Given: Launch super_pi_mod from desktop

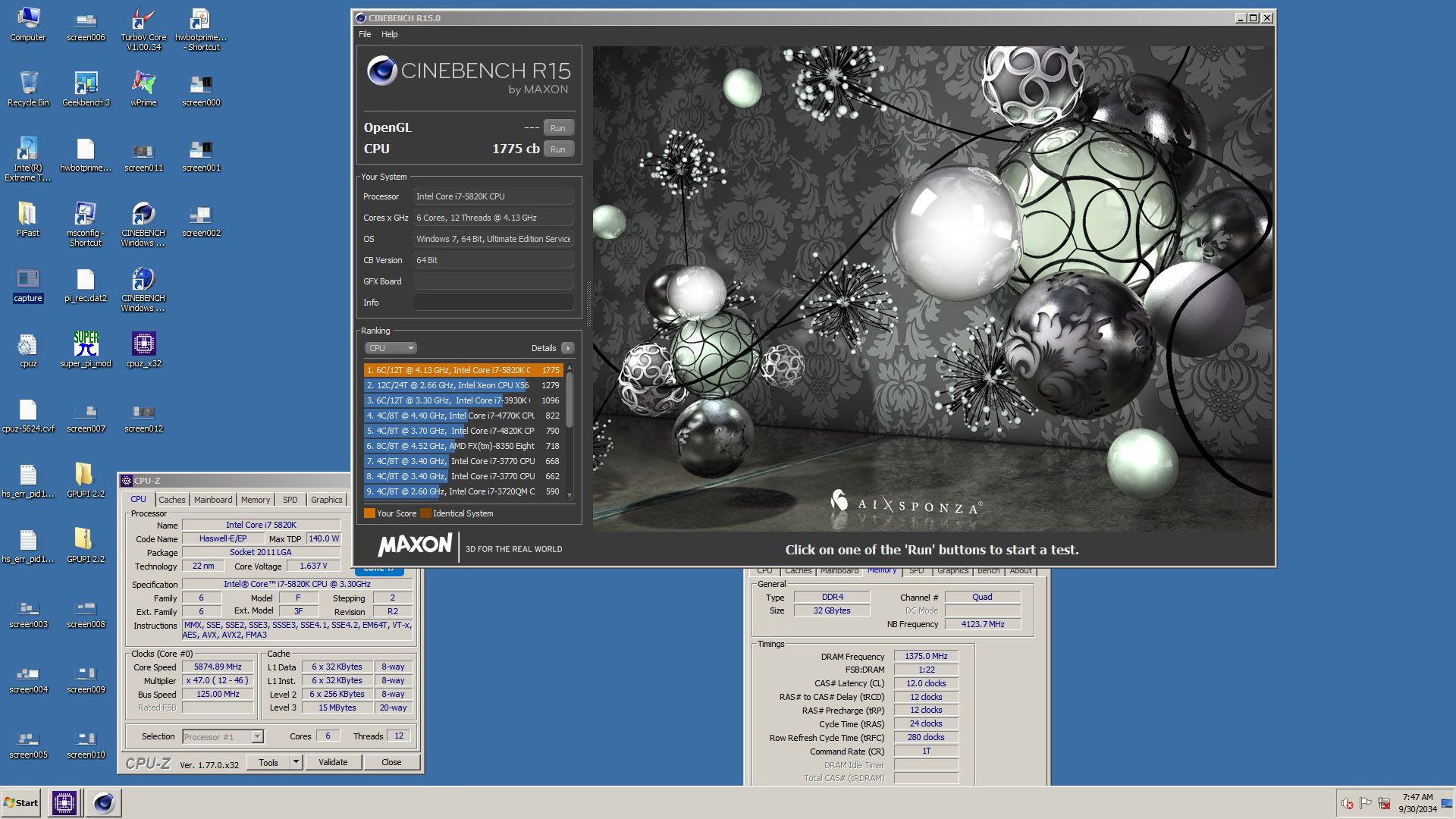Looking at the screenshot, I should tap(86, 350).
